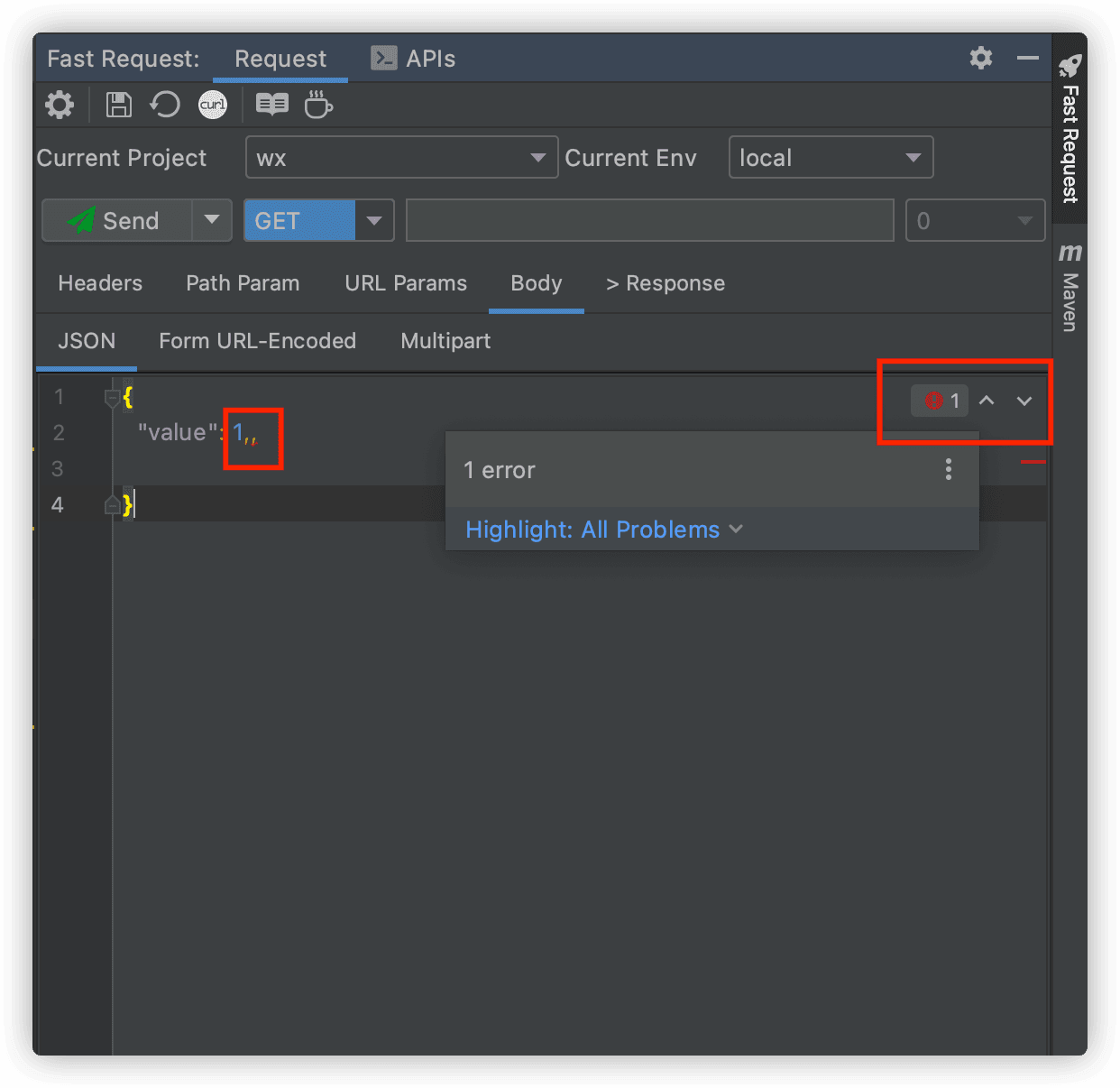Go to previous highlighted error arrow

click(x=987, y=401)
